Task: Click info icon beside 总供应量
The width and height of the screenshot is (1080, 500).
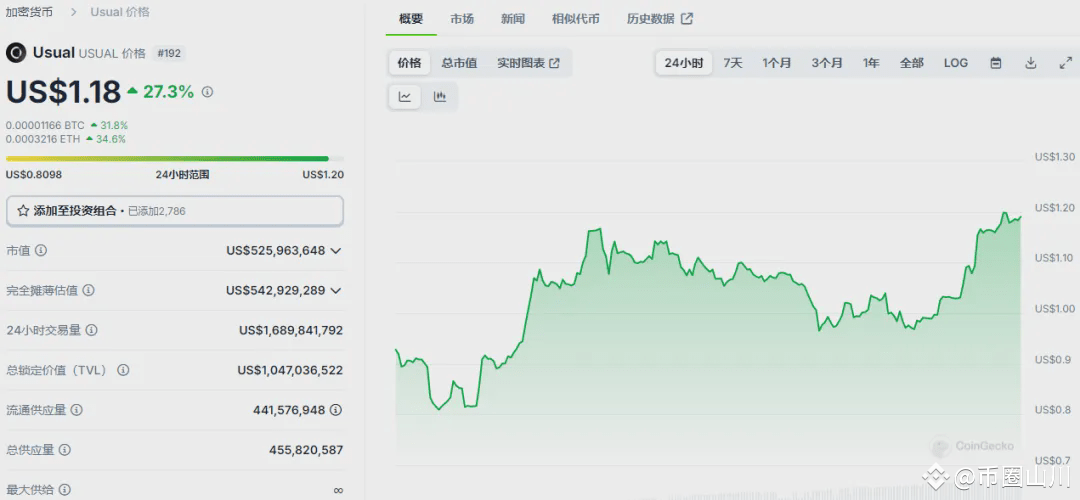Action: pyautogui.click(x=65, y=450)
